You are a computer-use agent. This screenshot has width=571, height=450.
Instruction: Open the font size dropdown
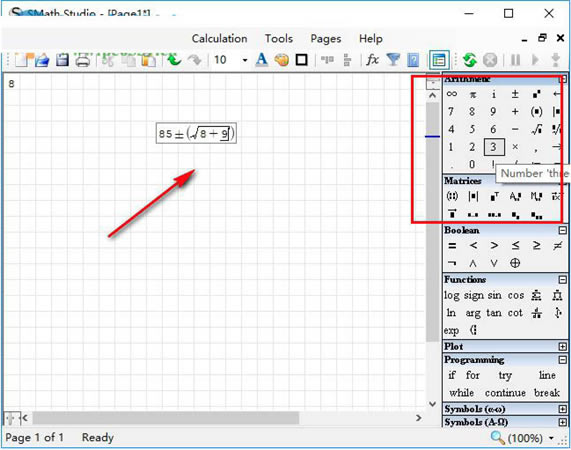[x=245, y=60]
